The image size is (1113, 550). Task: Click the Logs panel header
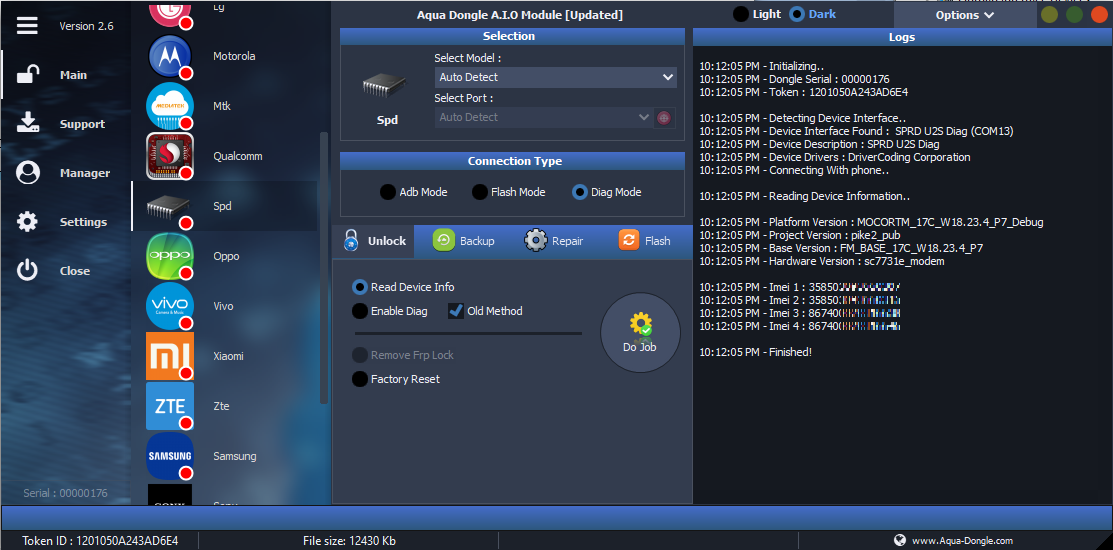(901, 37)
